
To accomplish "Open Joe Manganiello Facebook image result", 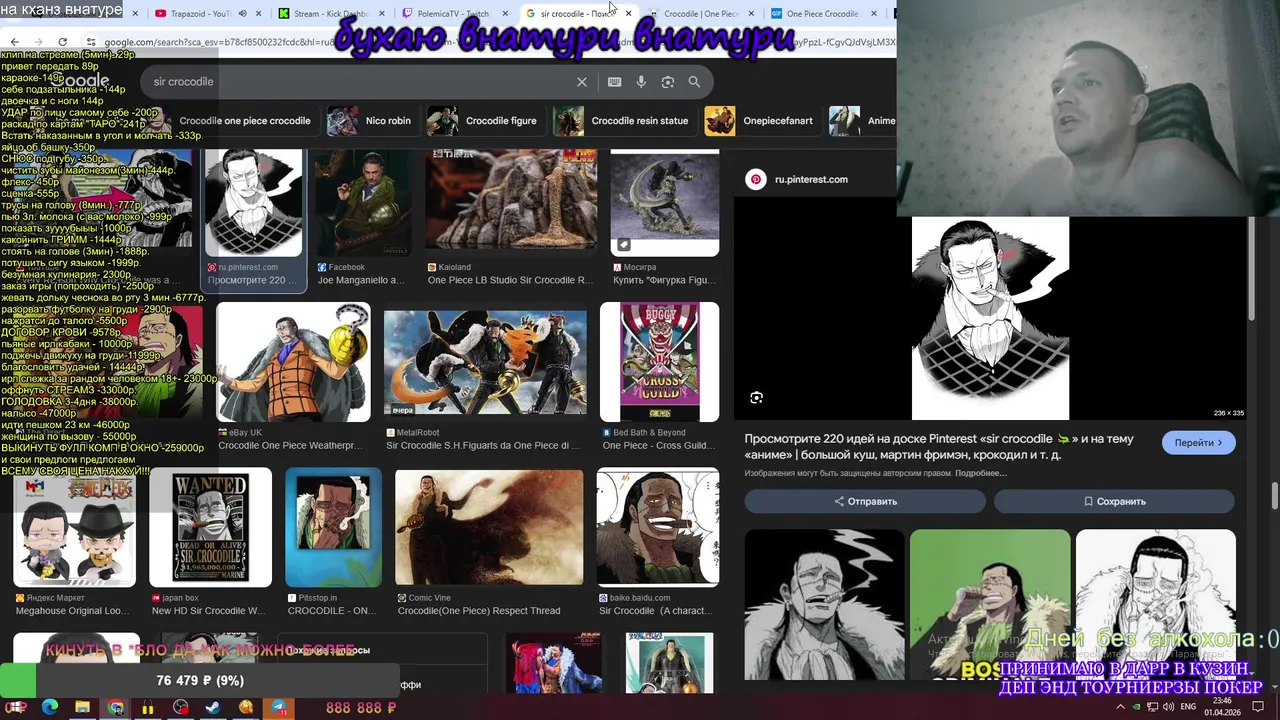I will tap(363, 203).
